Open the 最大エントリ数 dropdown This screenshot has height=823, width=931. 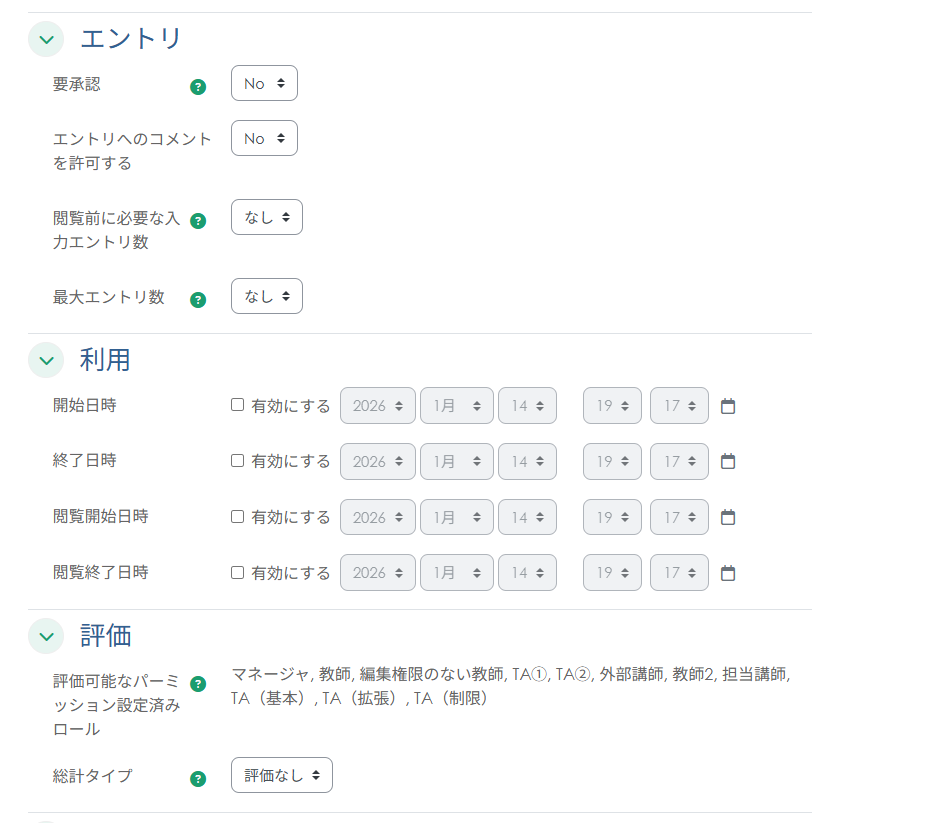(266, 296)
